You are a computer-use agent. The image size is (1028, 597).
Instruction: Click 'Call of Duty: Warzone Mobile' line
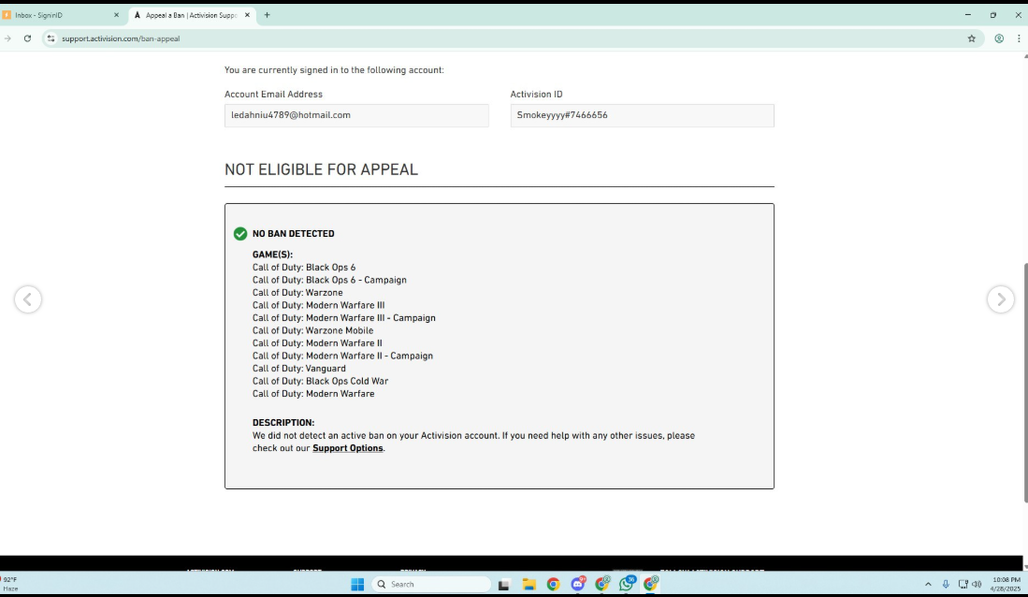(x=313, y=331)
